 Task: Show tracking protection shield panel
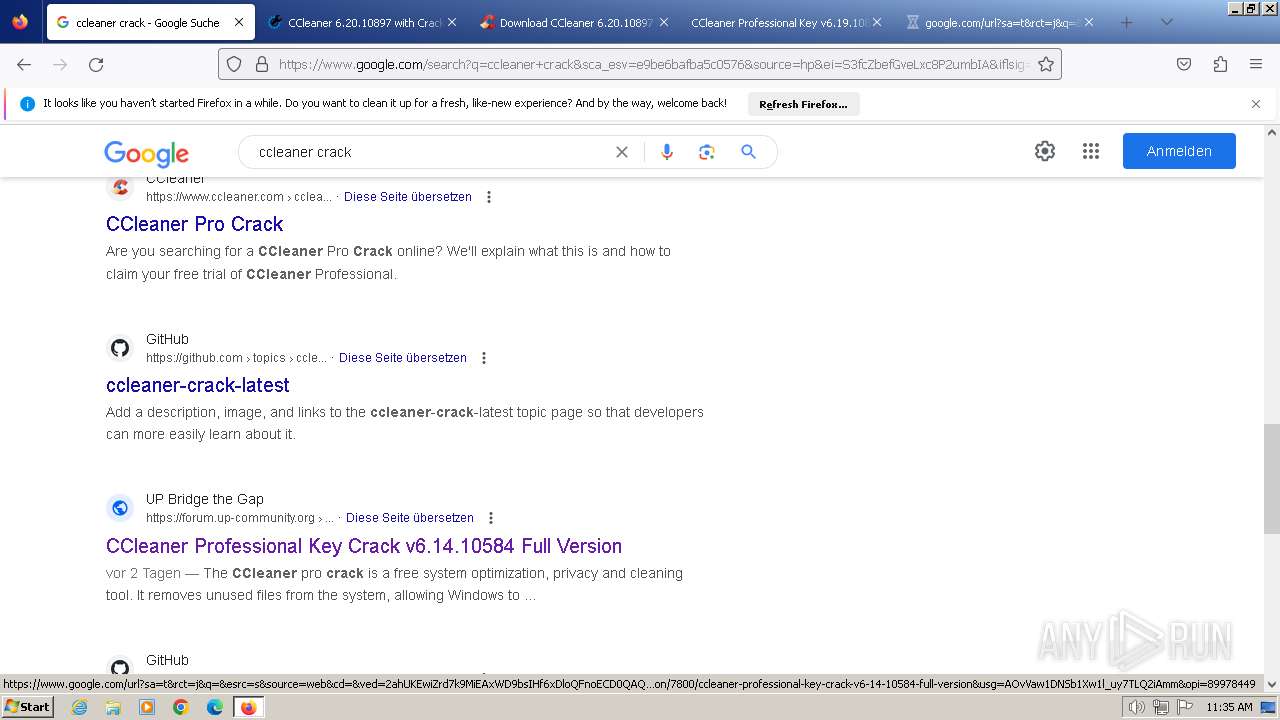(234, 64)
